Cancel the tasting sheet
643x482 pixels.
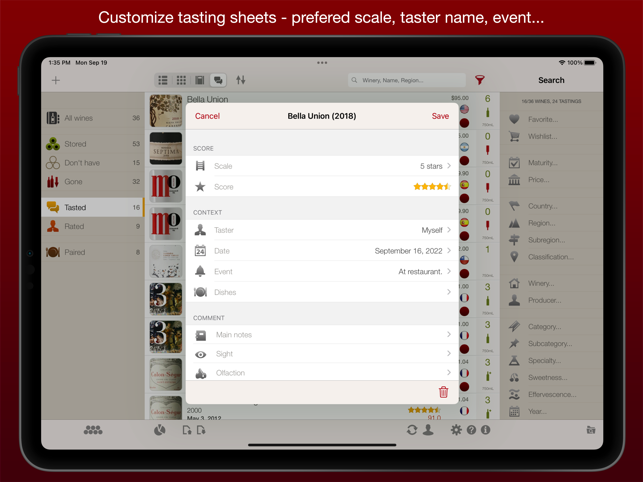tap(207, 116)
